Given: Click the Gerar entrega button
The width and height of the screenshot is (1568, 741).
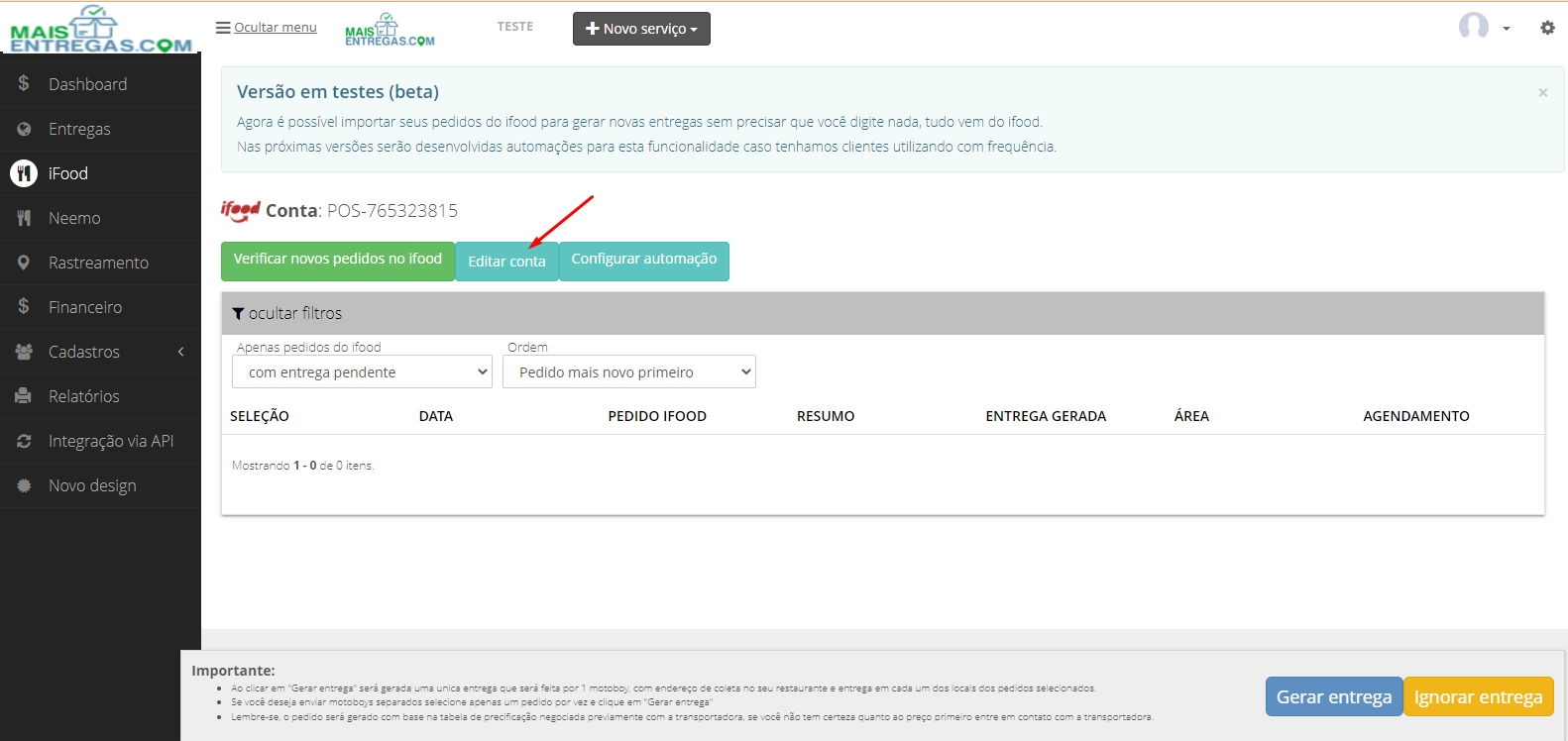Looking at the screenshot, I should [1334, 696].
